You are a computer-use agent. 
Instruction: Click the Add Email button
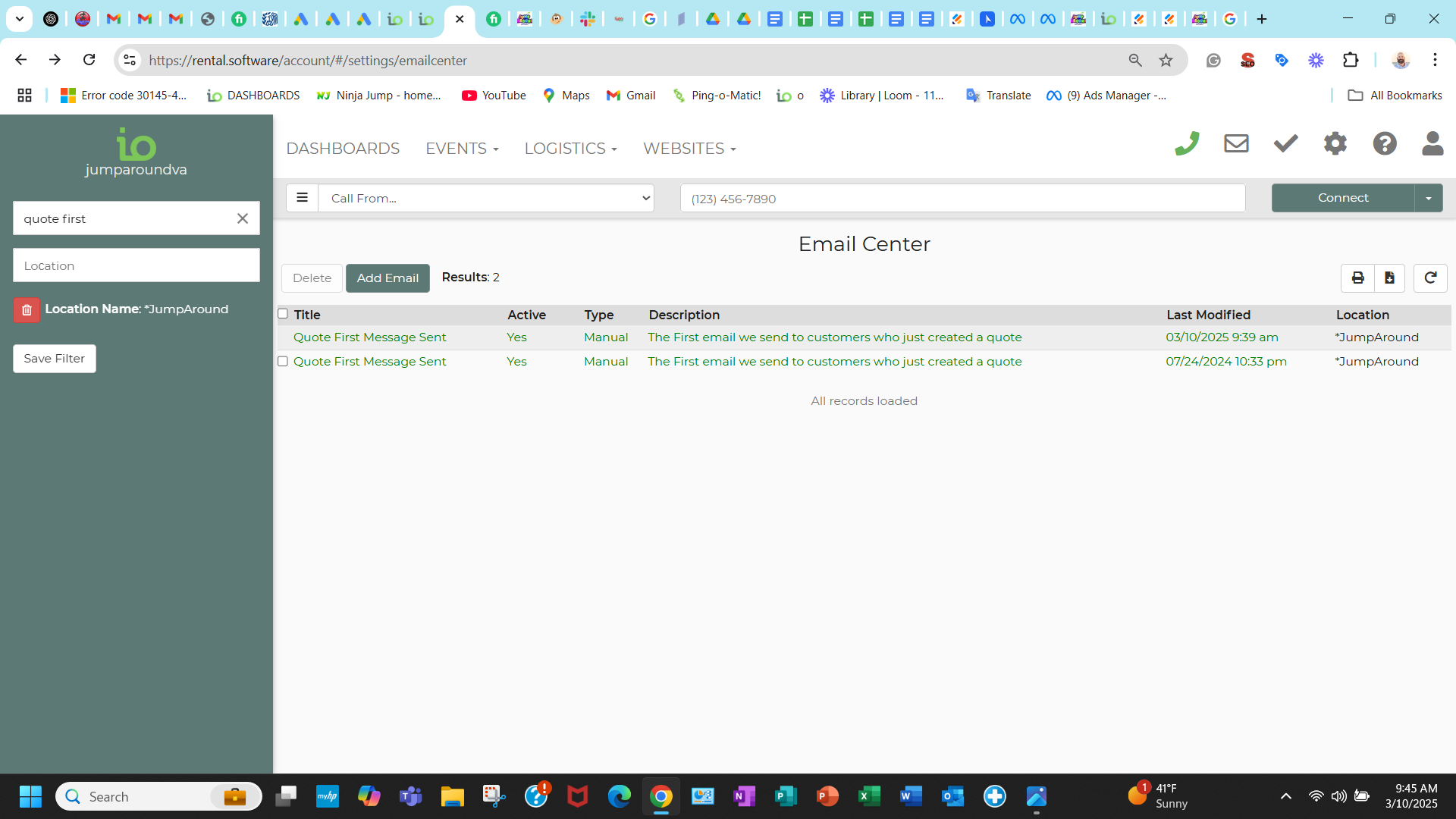pyautogui.click(x=388, y=278)
